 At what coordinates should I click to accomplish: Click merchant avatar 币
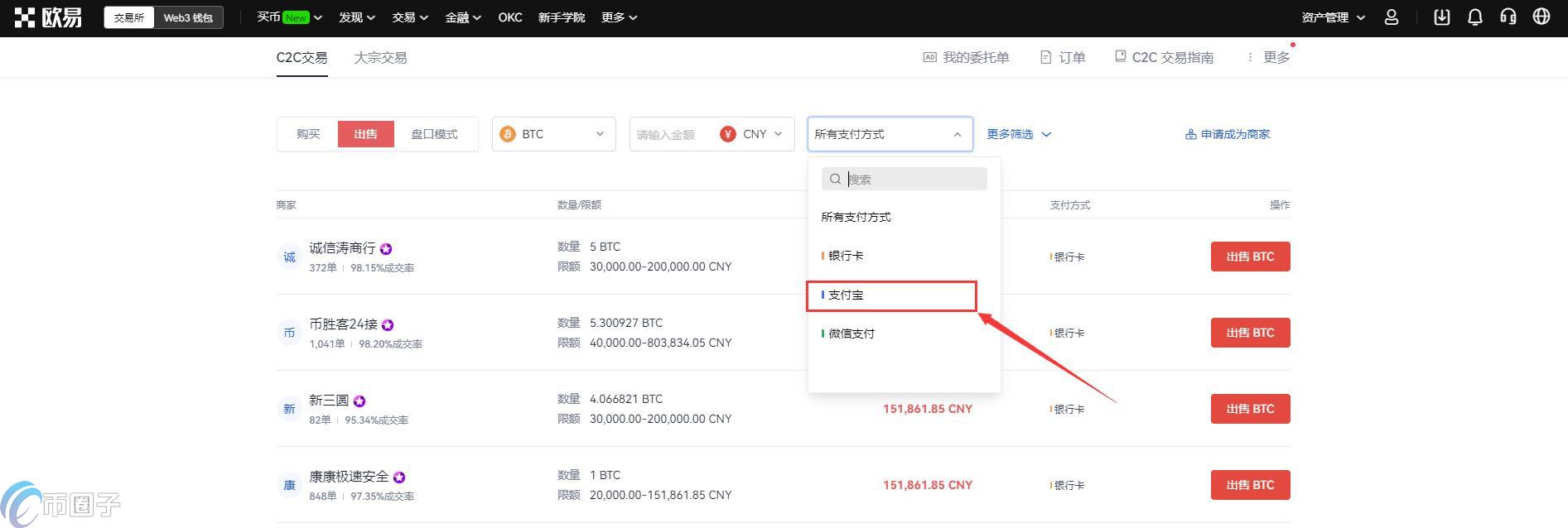point(289,333)
